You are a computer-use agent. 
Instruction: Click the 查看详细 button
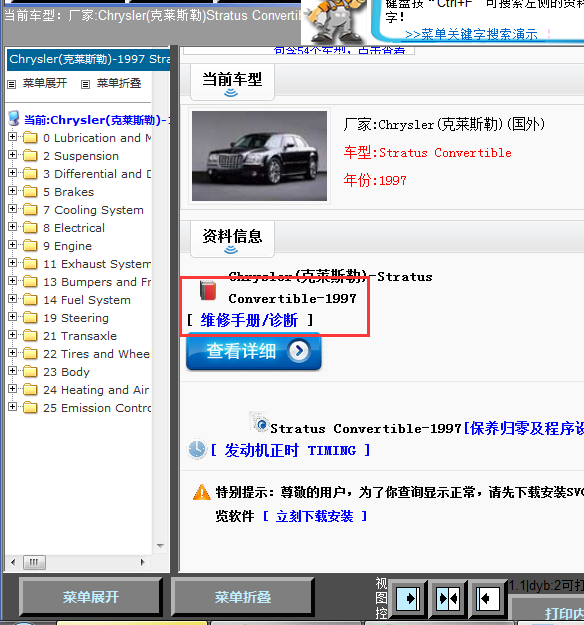[254, 351]
